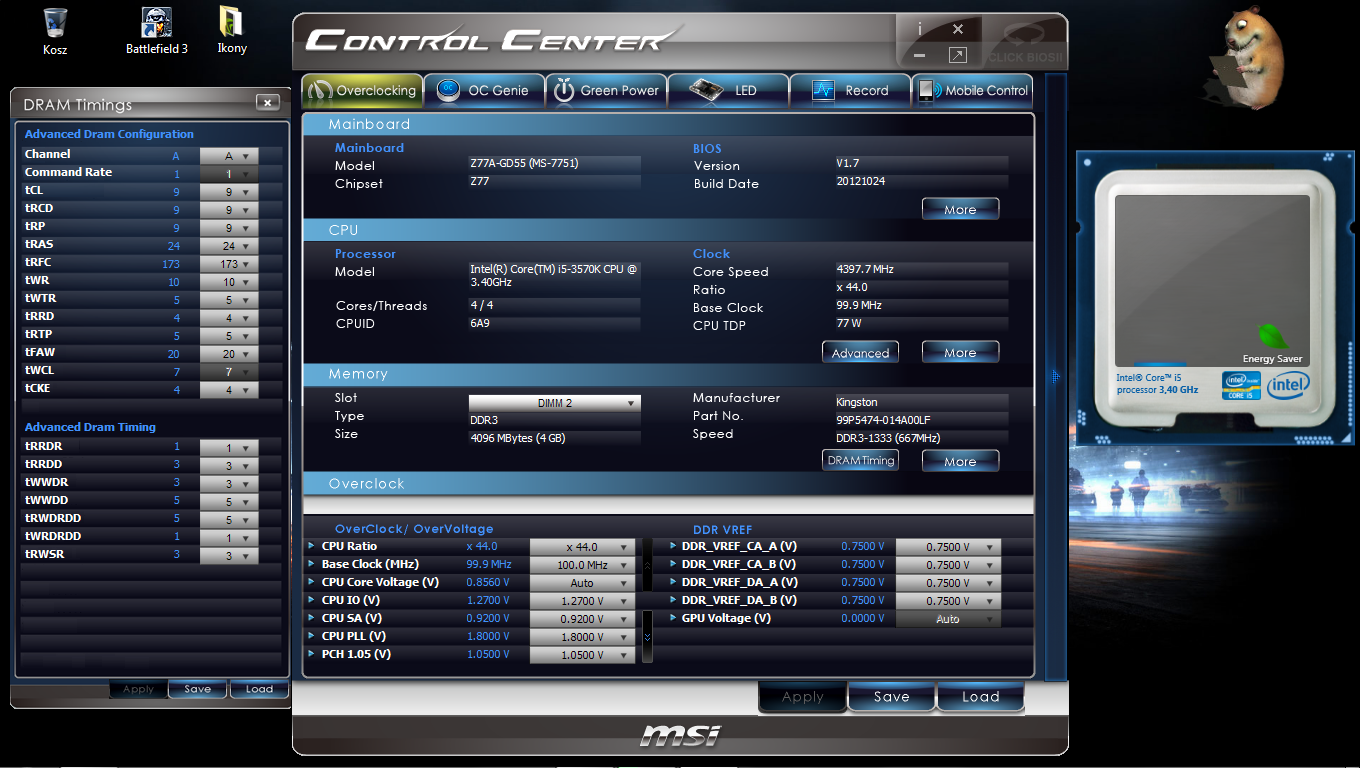Click the BIOS build date 20121024
Viewport: 1360px width, 768px height.
point(861,181)
